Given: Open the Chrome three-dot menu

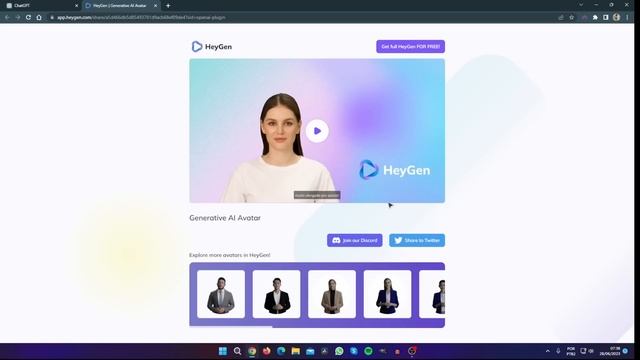Looking at the screenshot, I should click(627, 18).
